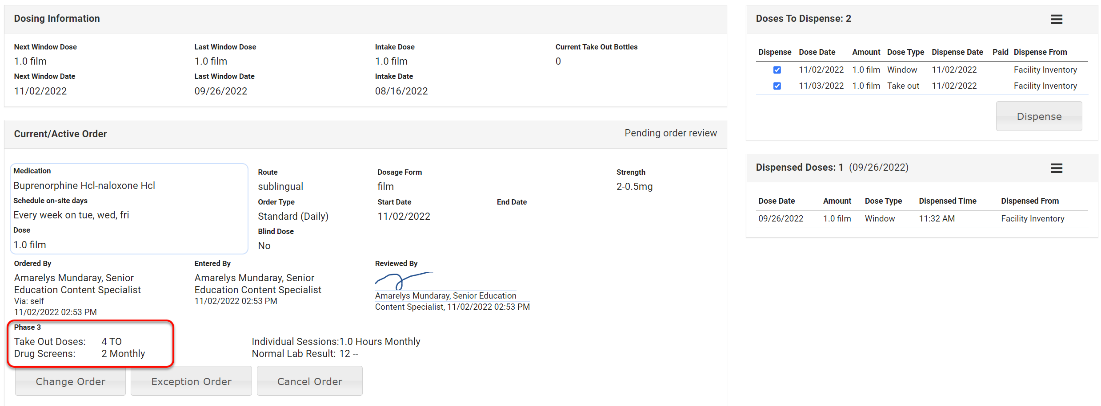Viewport: 1101px width, 406px height.
Task: Click the schedule 'Every week on tue, wed, fri'
Action: tap(71, 214)
